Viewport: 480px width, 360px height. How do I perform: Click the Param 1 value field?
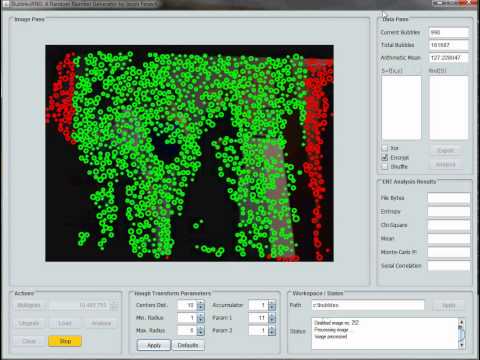(258, 318)
